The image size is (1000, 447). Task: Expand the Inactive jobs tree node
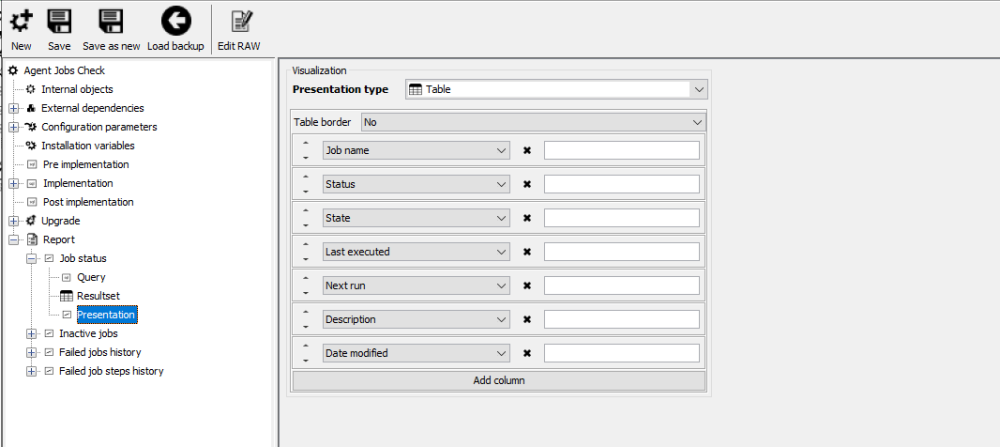pos(32,334)
